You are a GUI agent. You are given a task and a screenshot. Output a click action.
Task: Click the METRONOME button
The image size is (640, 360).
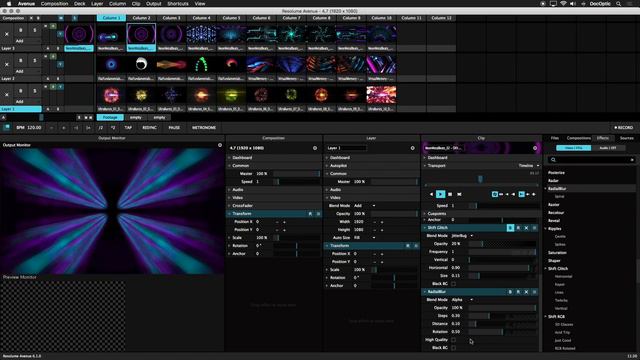click(204, 128)
